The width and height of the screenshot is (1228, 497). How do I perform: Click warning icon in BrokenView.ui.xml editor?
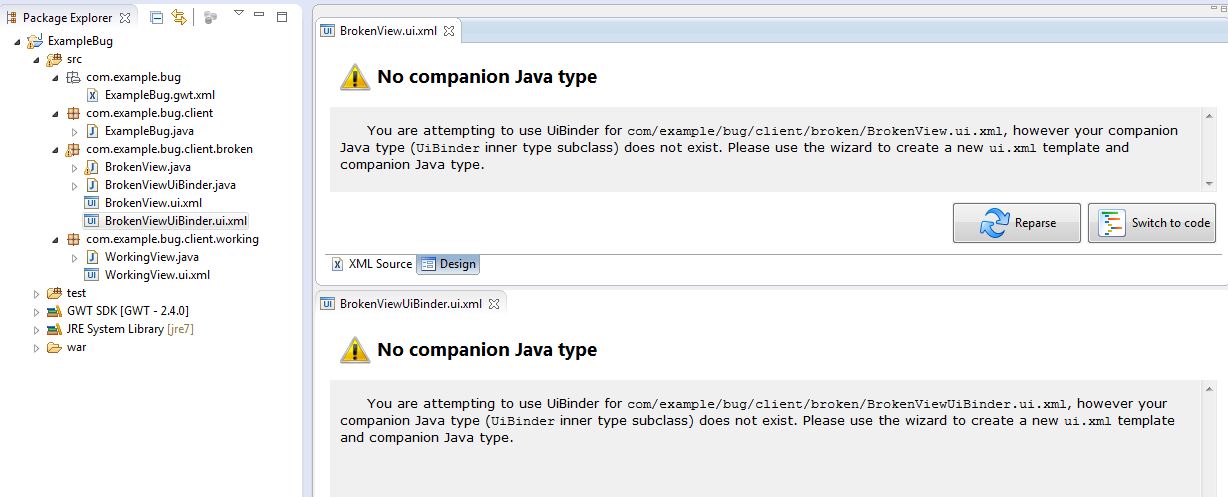(x=355, y=77)
